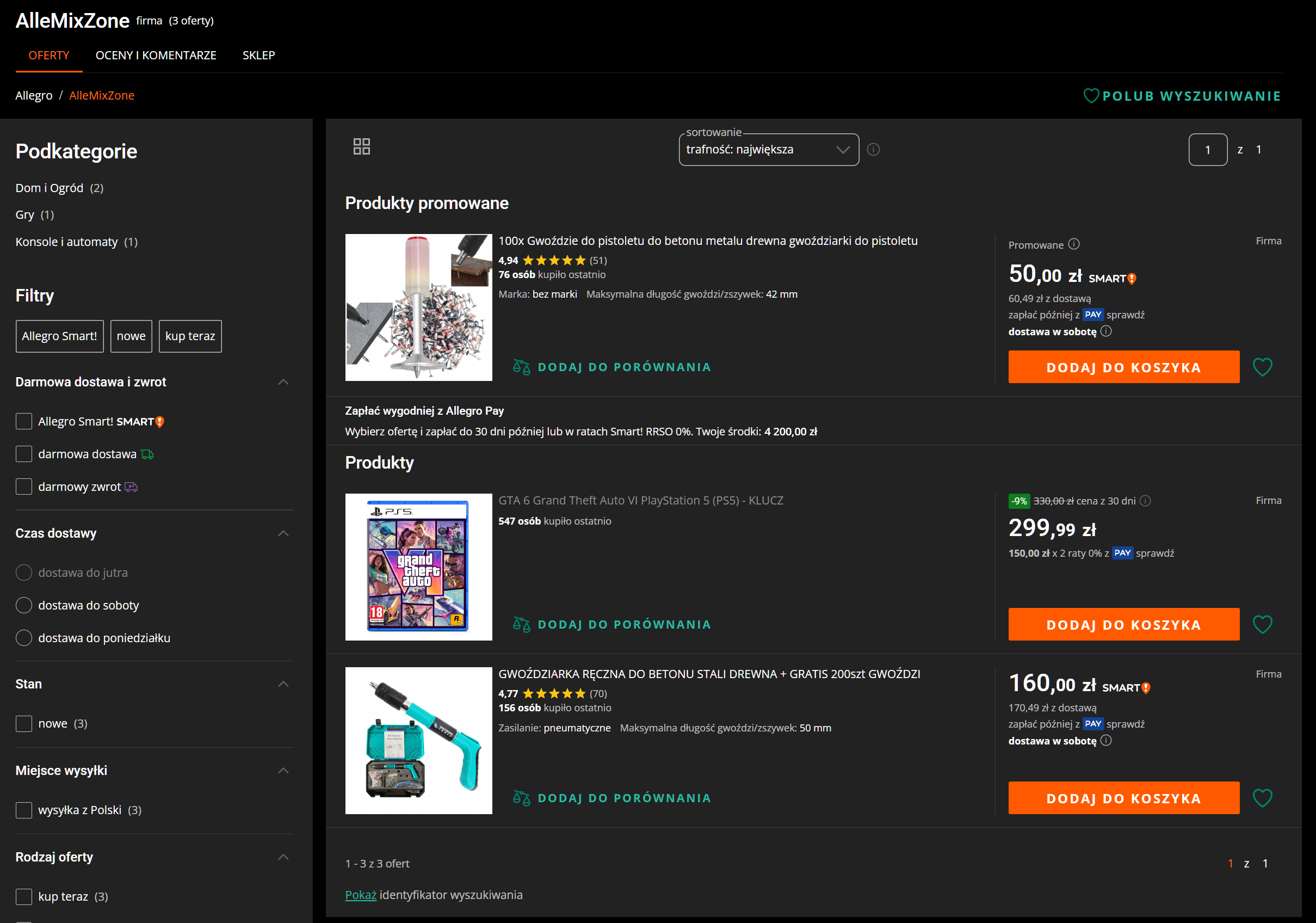Screen dimensions: 1316x923
Task: Click the five-star rating of the 100x Gwoździe offer
Action: point(554,260)
